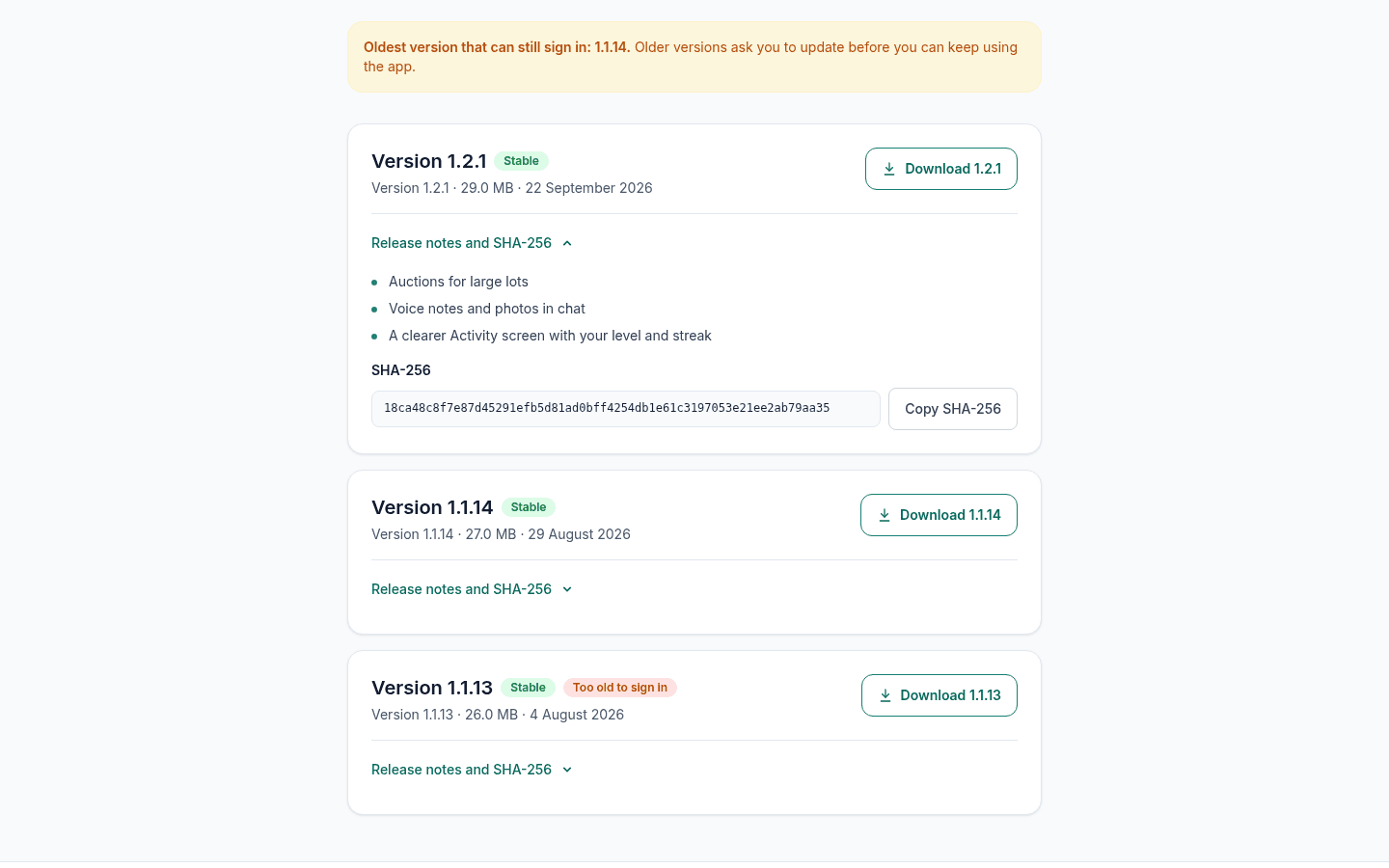Select the SHA-256 hash field
Image resolution: width=1389 pixels, height=868 pixels.
pos(626,409)
